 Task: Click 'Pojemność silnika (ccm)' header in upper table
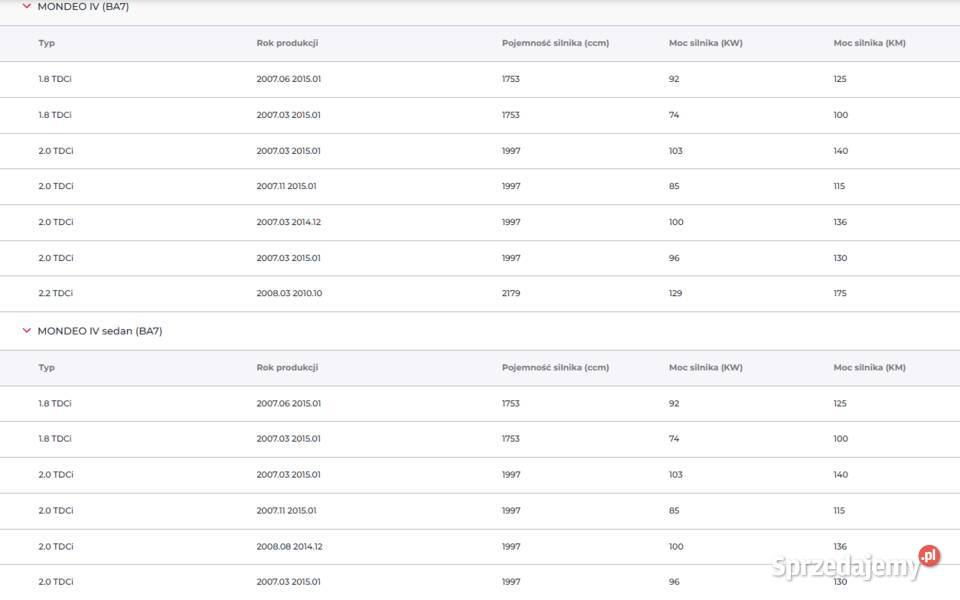click(x=555, y=43)
